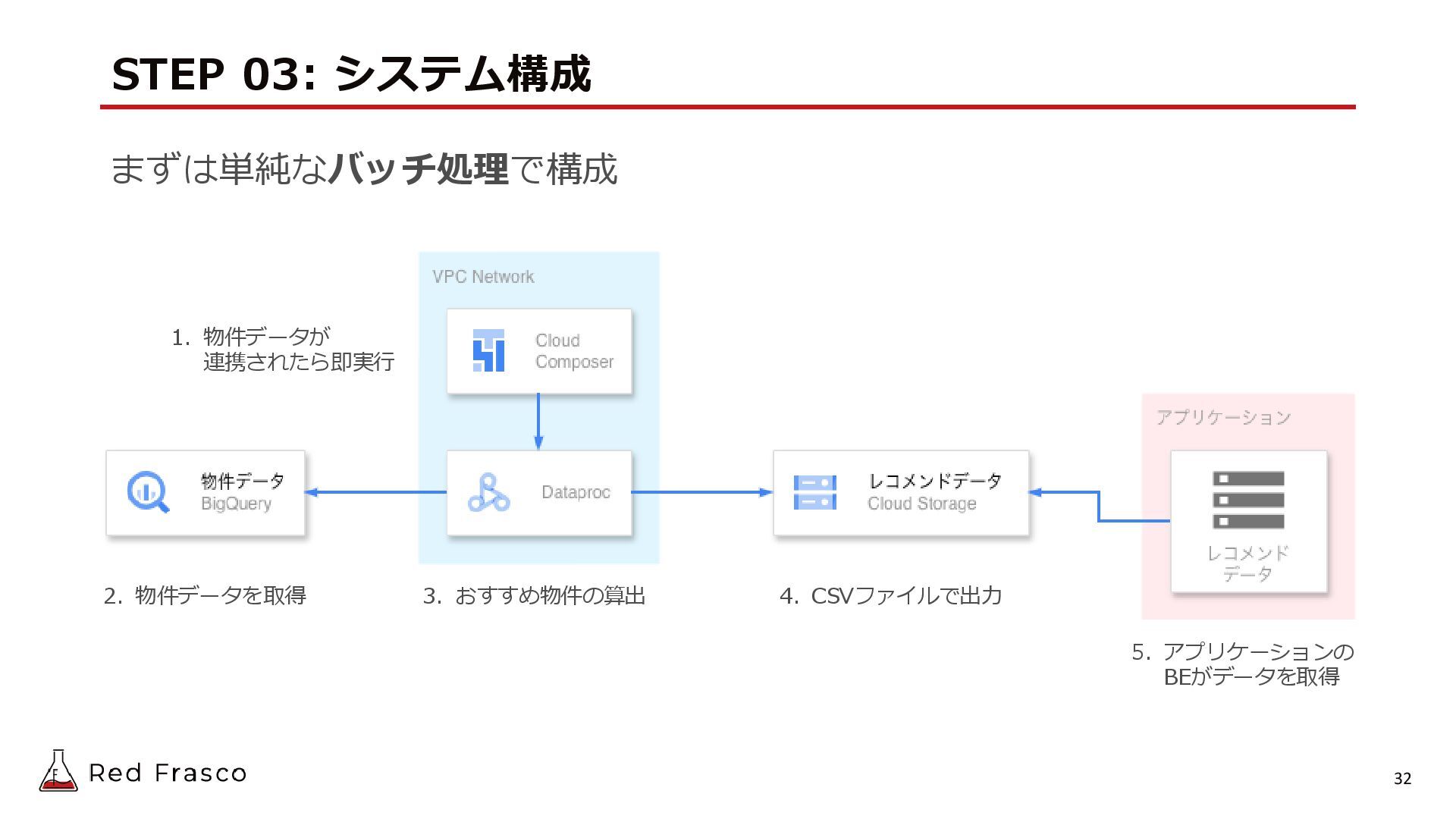
Task: Click the レコメンドデータ Cloud Storage label
Action: tap(934, 491)
